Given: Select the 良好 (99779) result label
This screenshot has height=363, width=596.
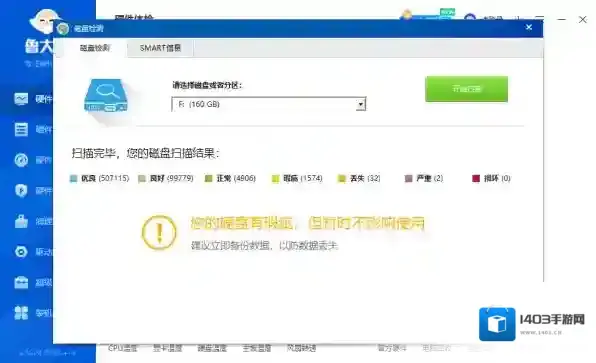Looking at the screenshot, I should click(x=171, y=178).
